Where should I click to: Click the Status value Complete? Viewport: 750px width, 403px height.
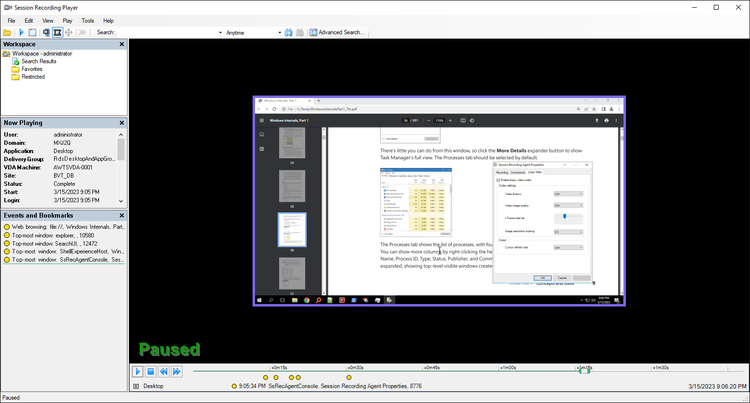pyautogui.click(x=64, y=184)
